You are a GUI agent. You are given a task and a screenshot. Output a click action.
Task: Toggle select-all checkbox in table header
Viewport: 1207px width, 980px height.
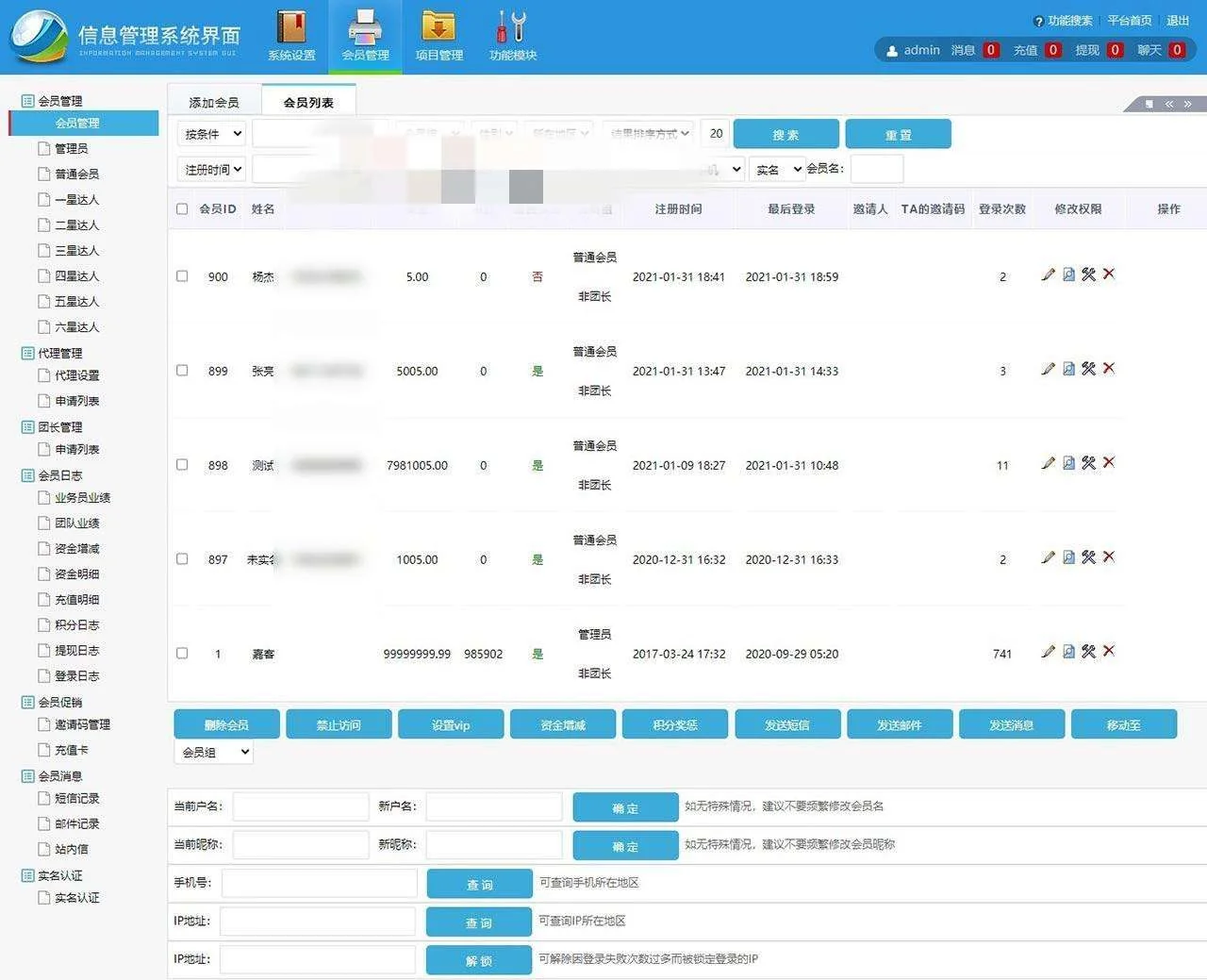(182, 208)
